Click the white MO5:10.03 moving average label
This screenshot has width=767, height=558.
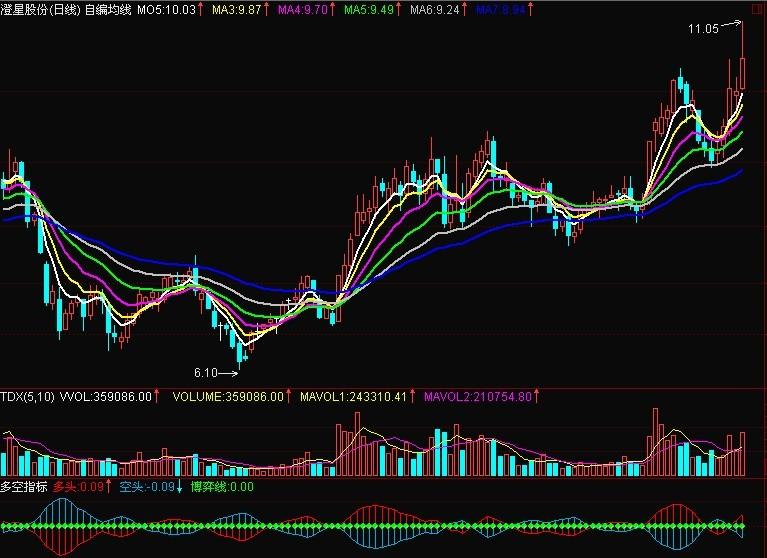(x=166, y=10)
